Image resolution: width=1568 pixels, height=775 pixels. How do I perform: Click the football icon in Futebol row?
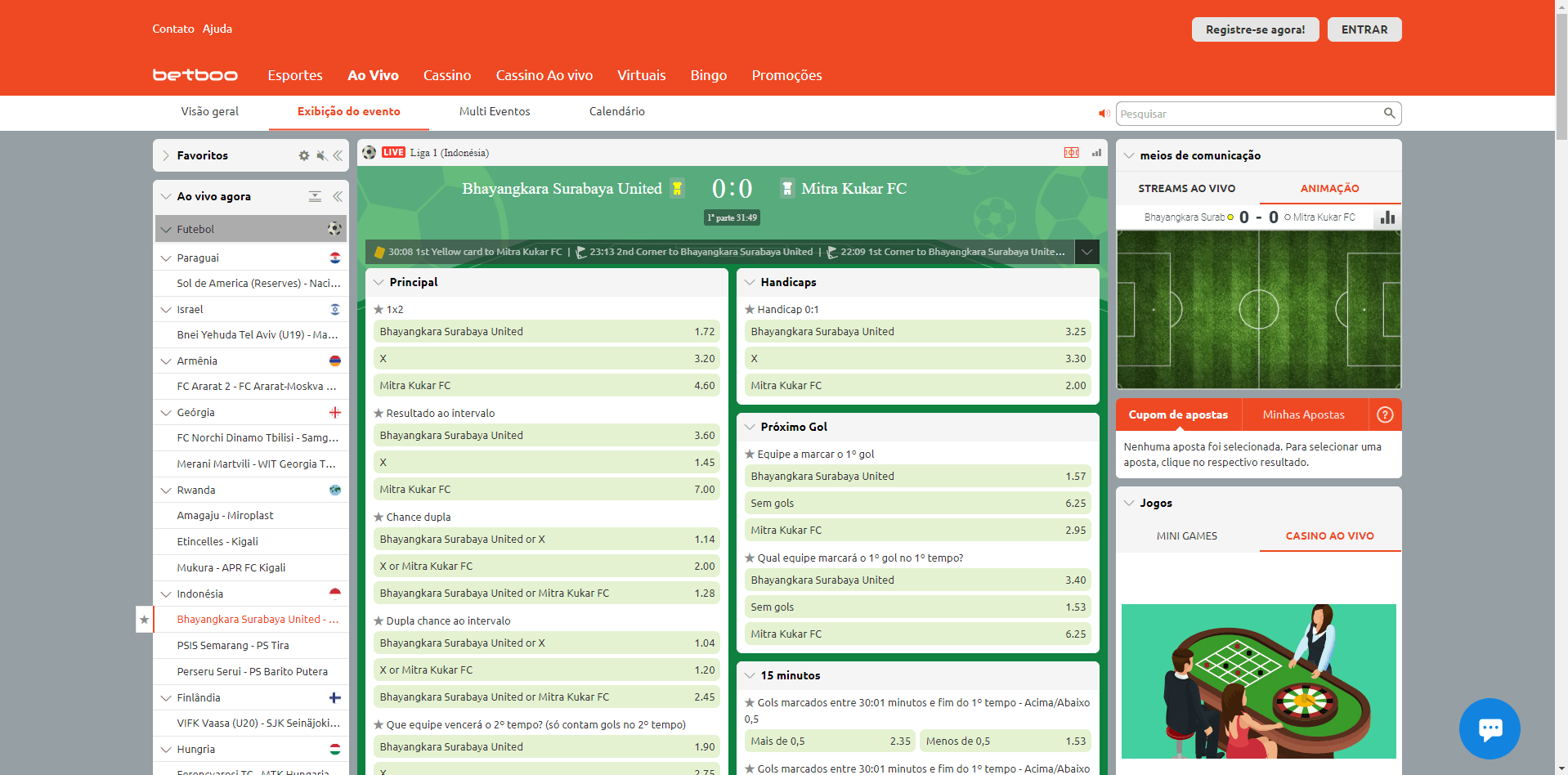pyautogui.click(x=334, y=229)
